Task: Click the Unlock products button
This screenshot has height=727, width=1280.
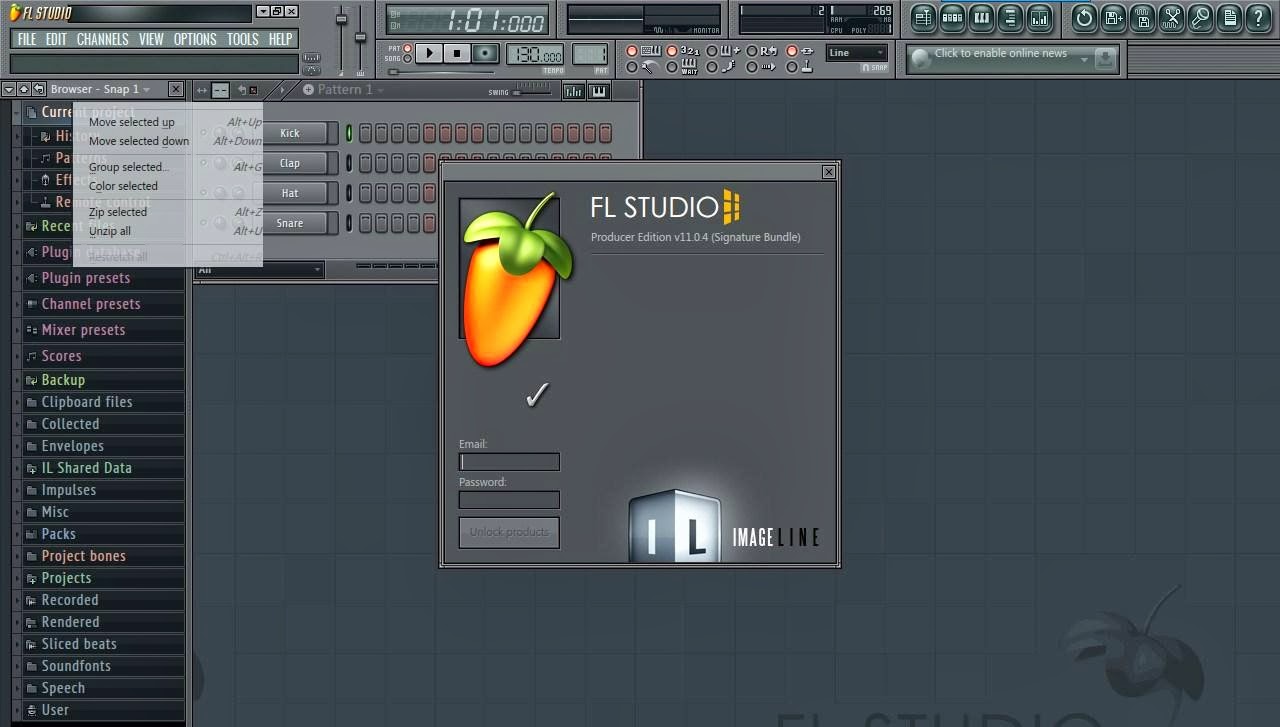Action: 509,532
